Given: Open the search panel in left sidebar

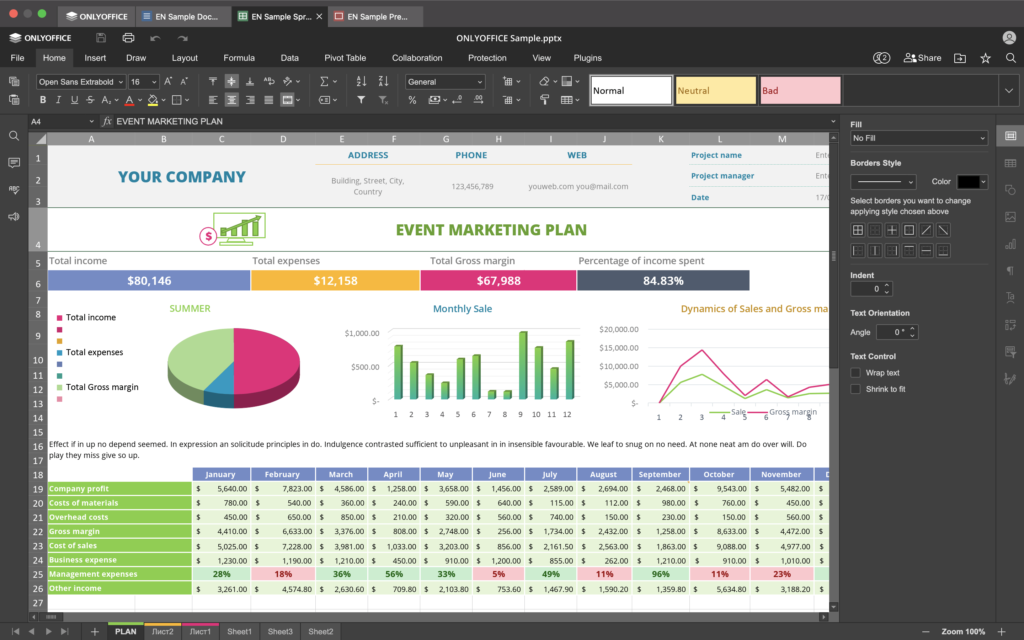Looking at the screenshot, I should (x=14, y=136).
